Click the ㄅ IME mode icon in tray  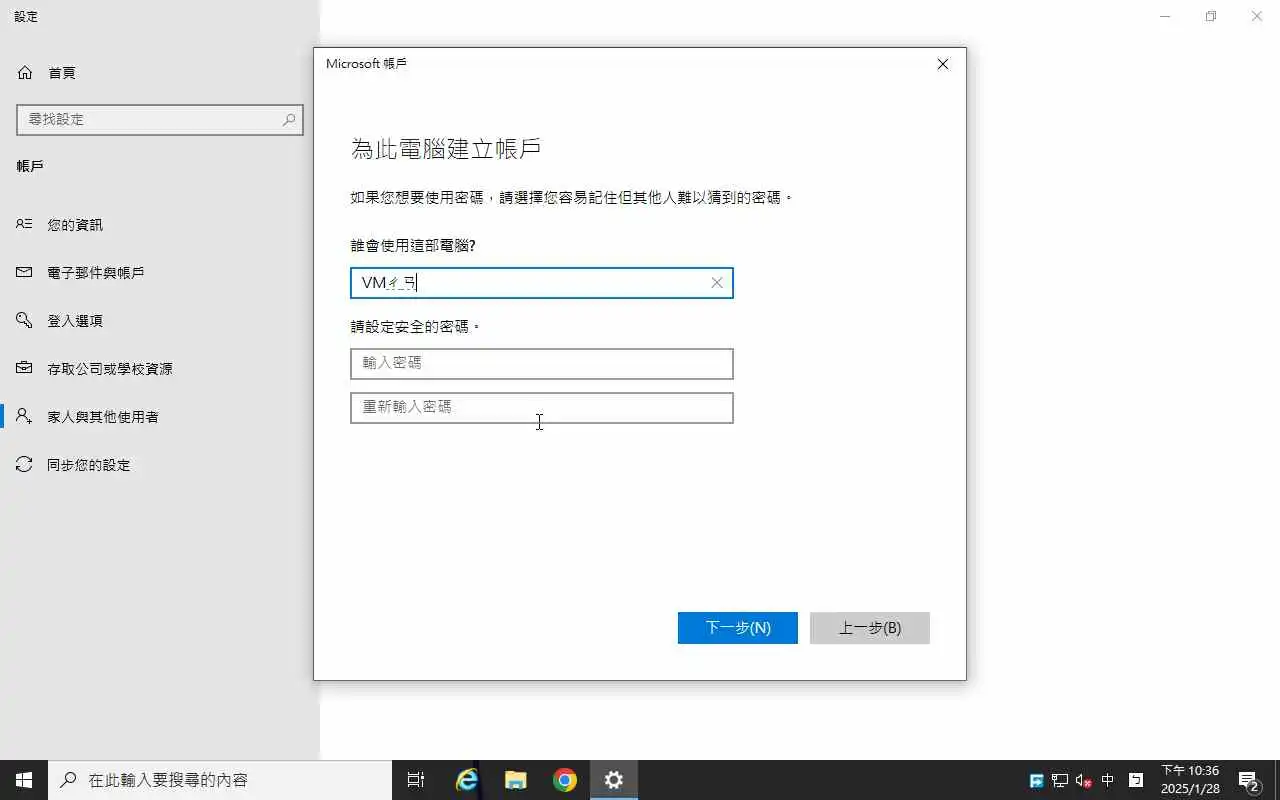pyautogui.click(x=1136, y=780)
